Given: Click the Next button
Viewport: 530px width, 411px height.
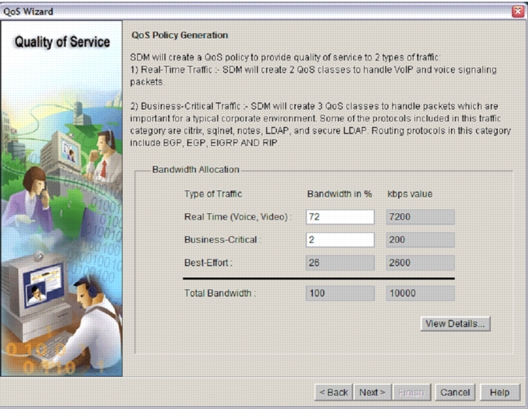Looking at the screenshot, I should [x=372, y=392].
